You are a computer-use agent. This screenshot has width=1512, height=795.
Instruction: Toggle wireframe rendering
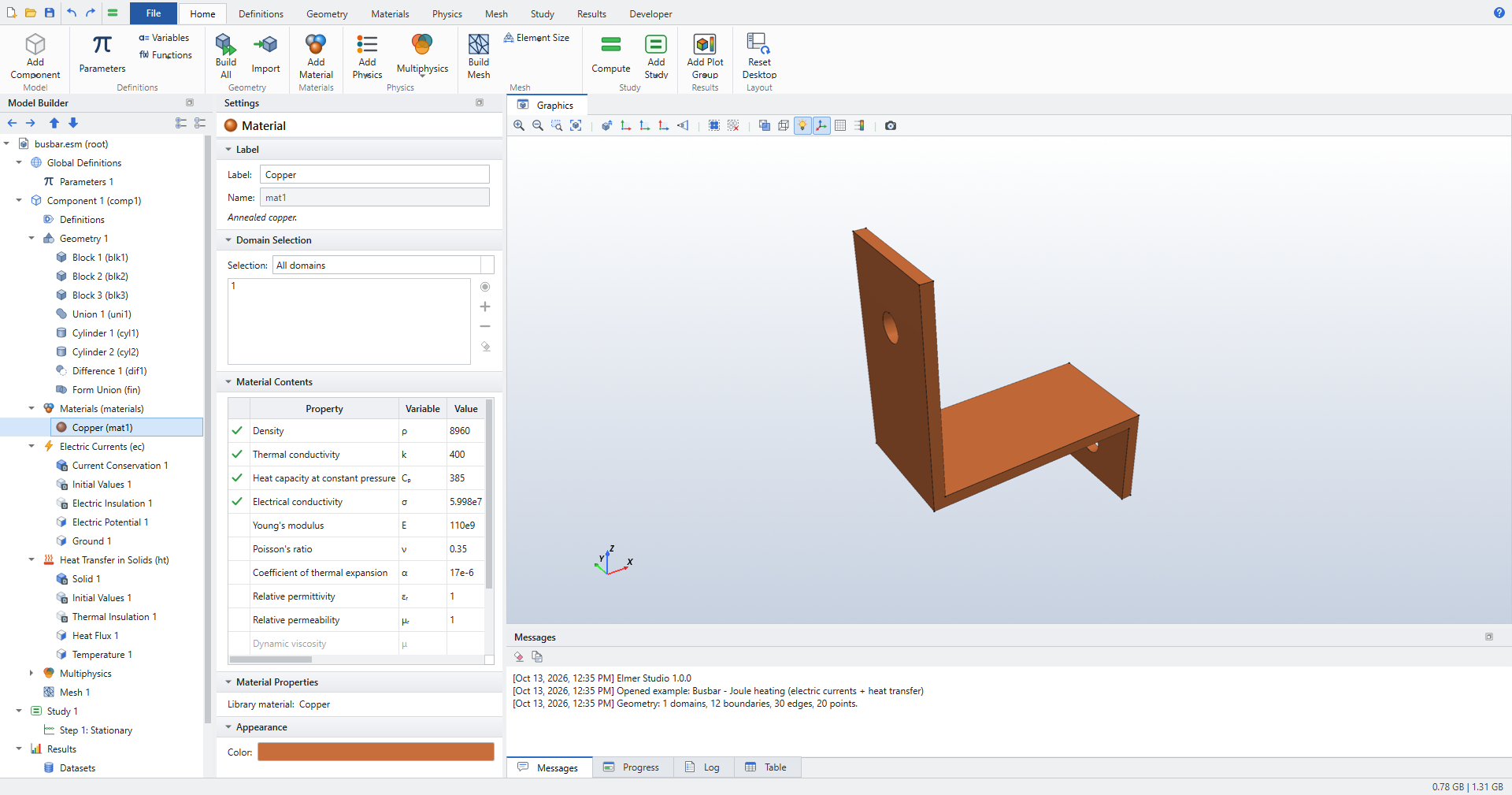(784, 125)
